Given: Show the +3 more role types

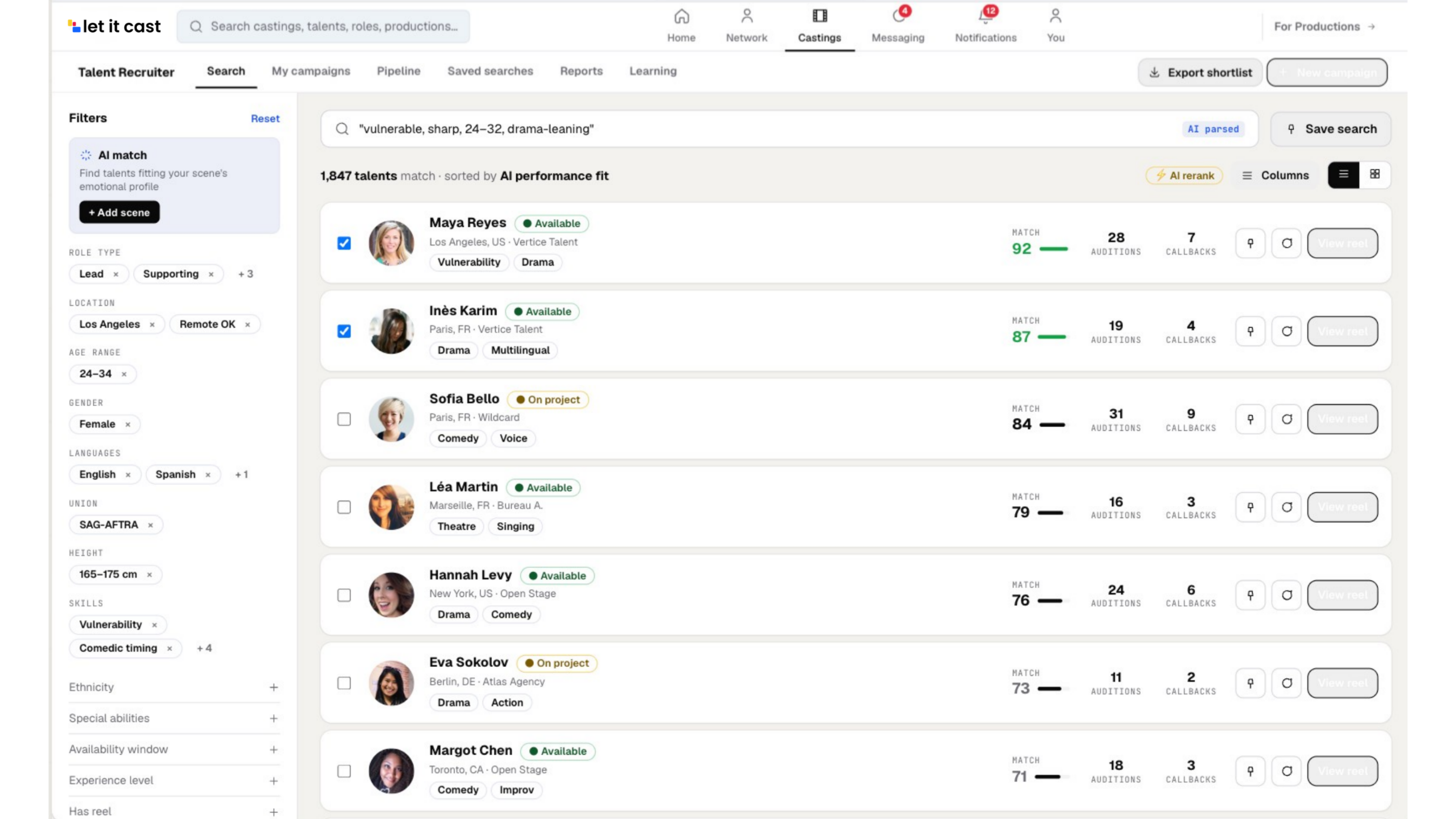Looking at the screenshot, I should pos(245,274).
